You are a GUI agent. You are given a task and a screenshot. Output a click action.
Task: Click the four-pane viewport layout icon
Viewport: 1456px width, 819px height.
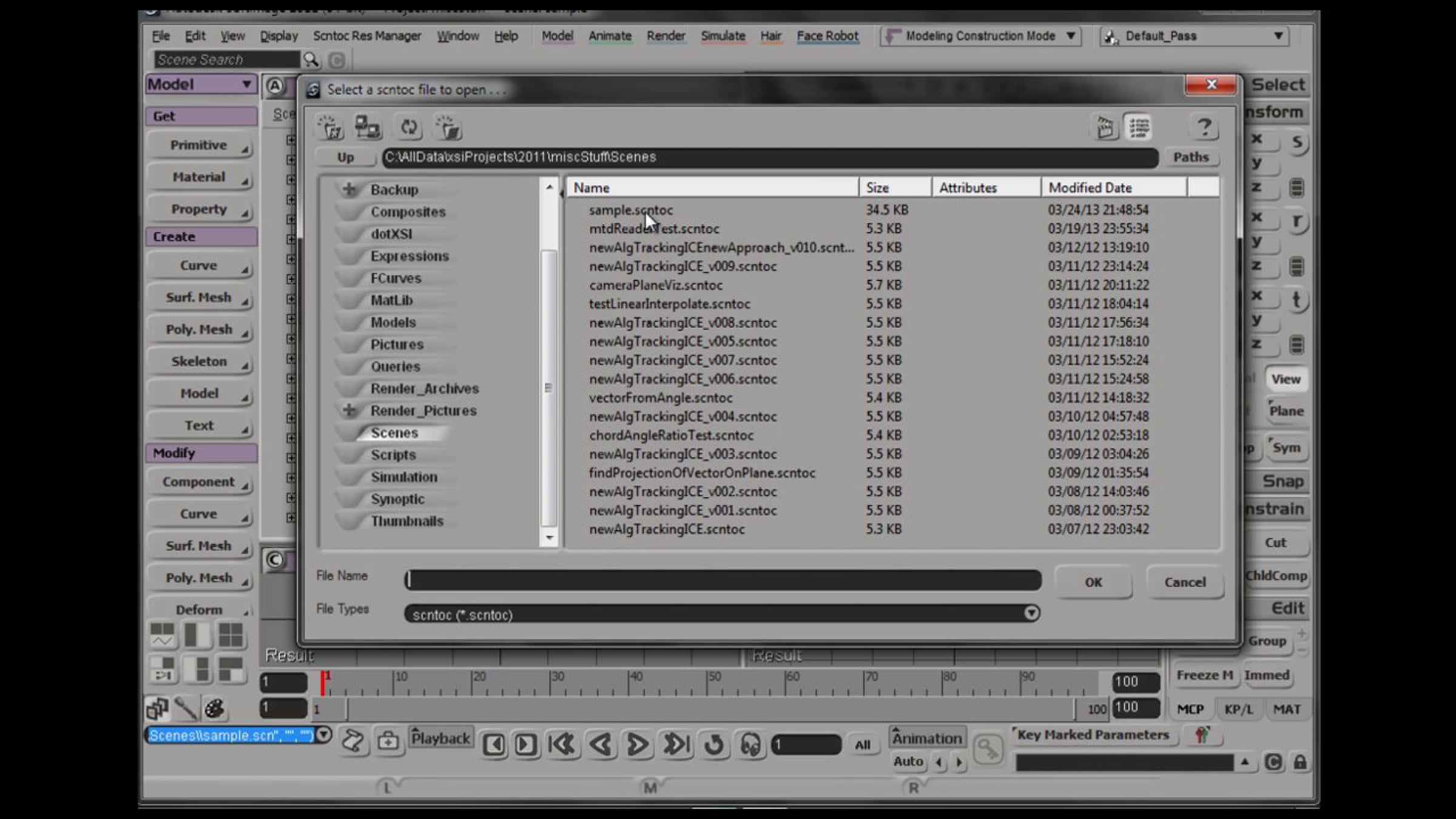pos(231,635)
